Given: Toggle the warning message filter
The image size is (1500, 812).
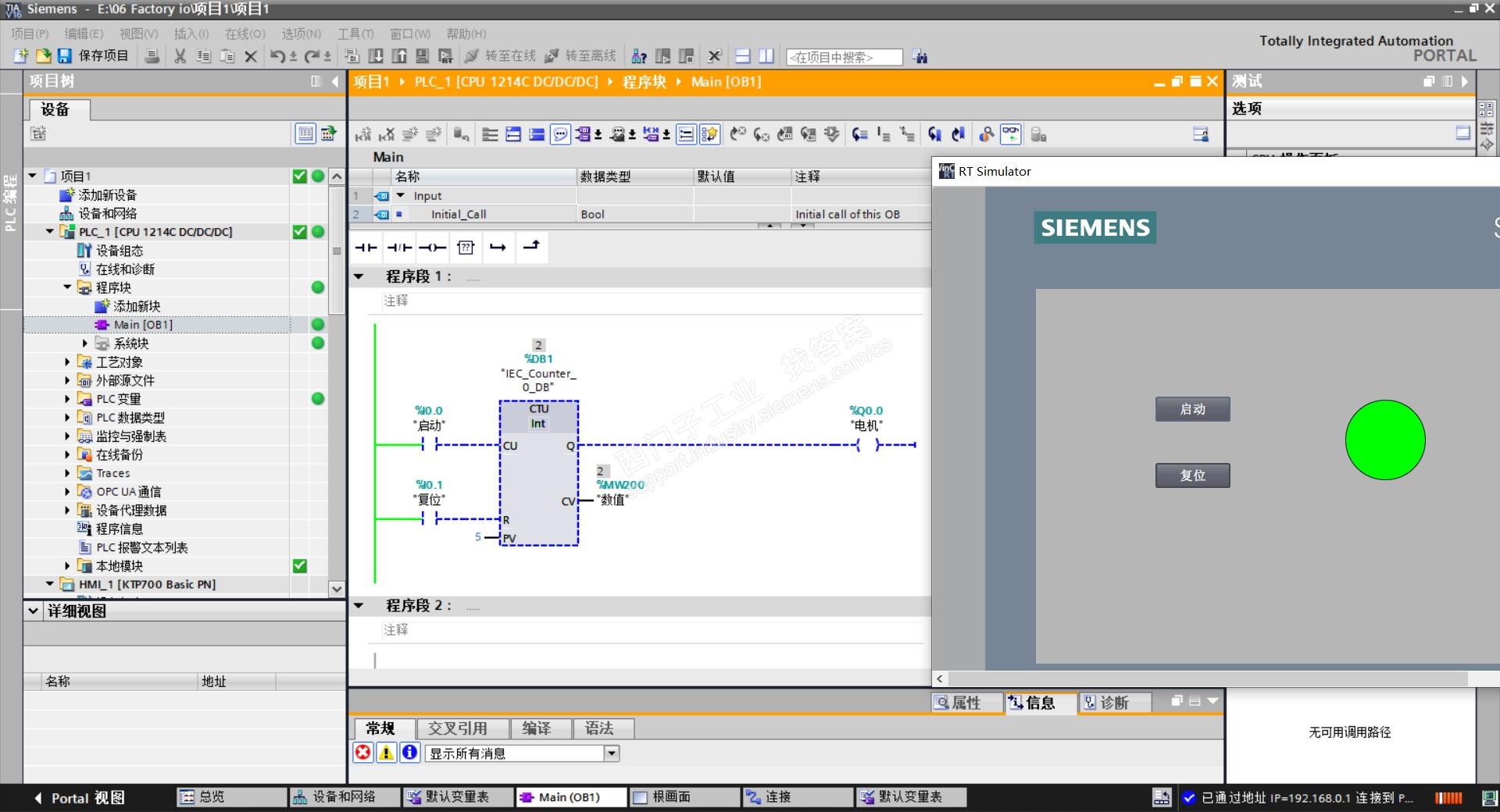Looking at the screenshot, I should [x=386, y=753].
